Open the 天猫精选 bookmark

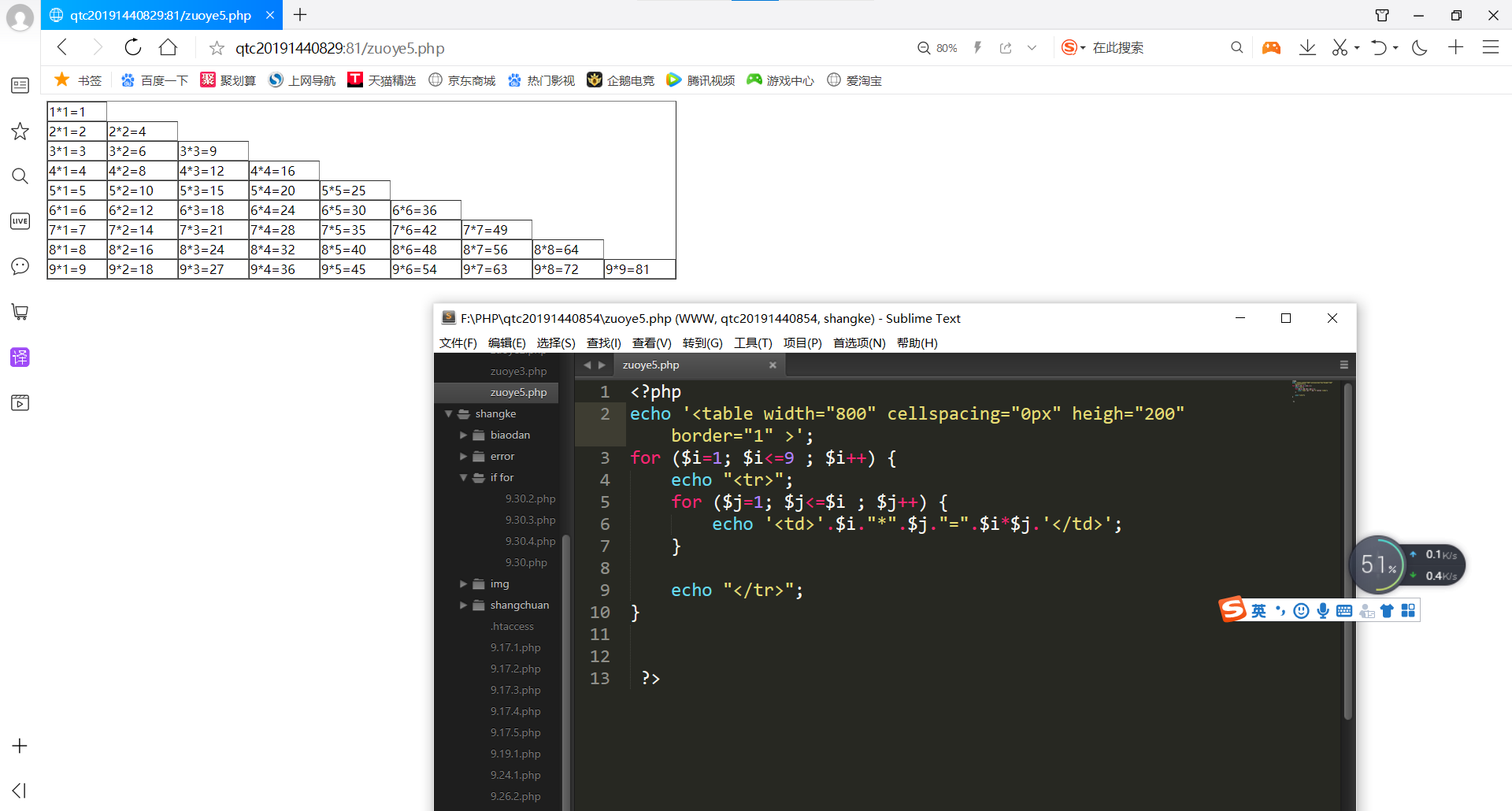tap(382, 80)
